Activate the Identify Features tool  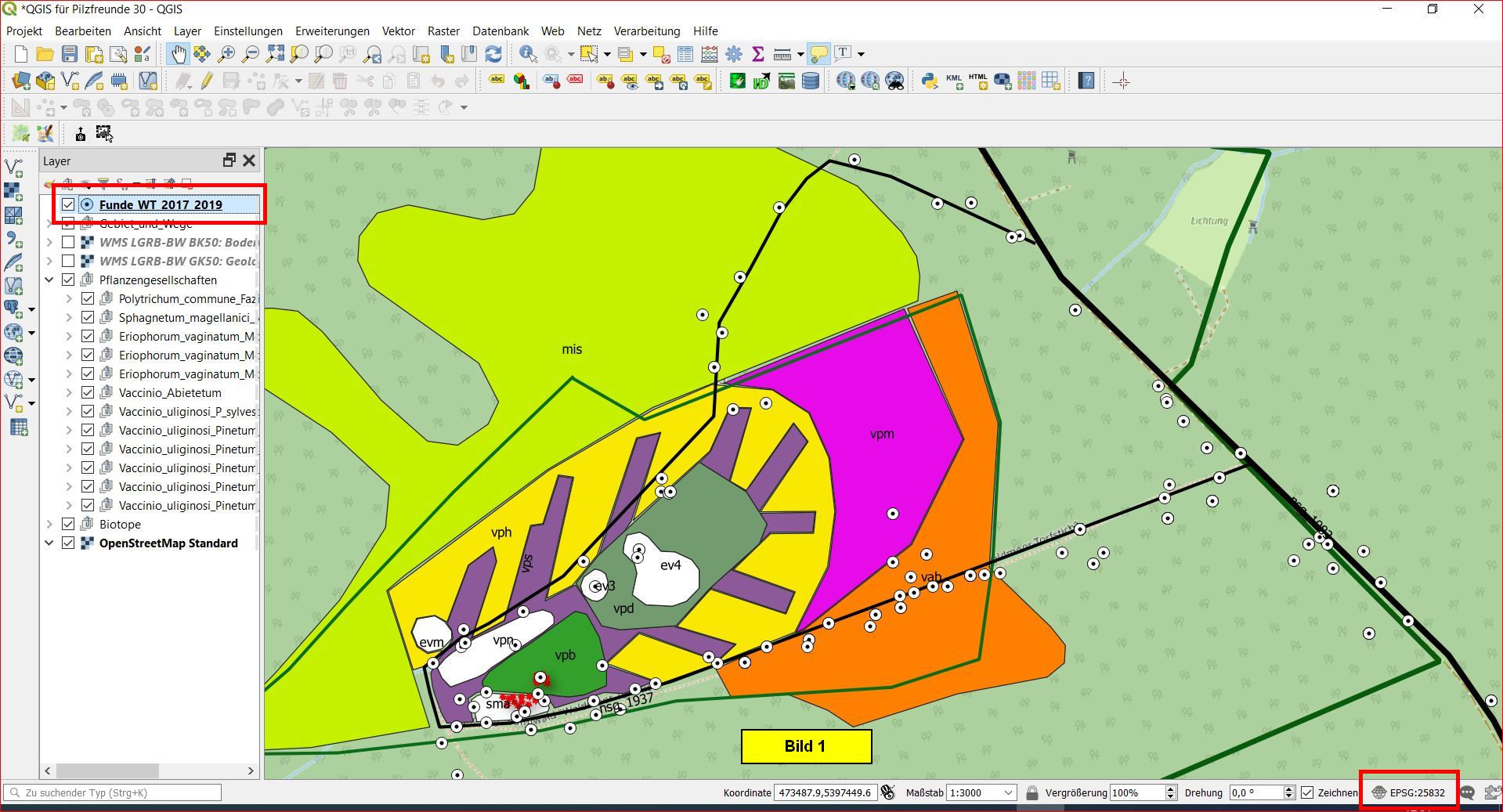[528, 54]
